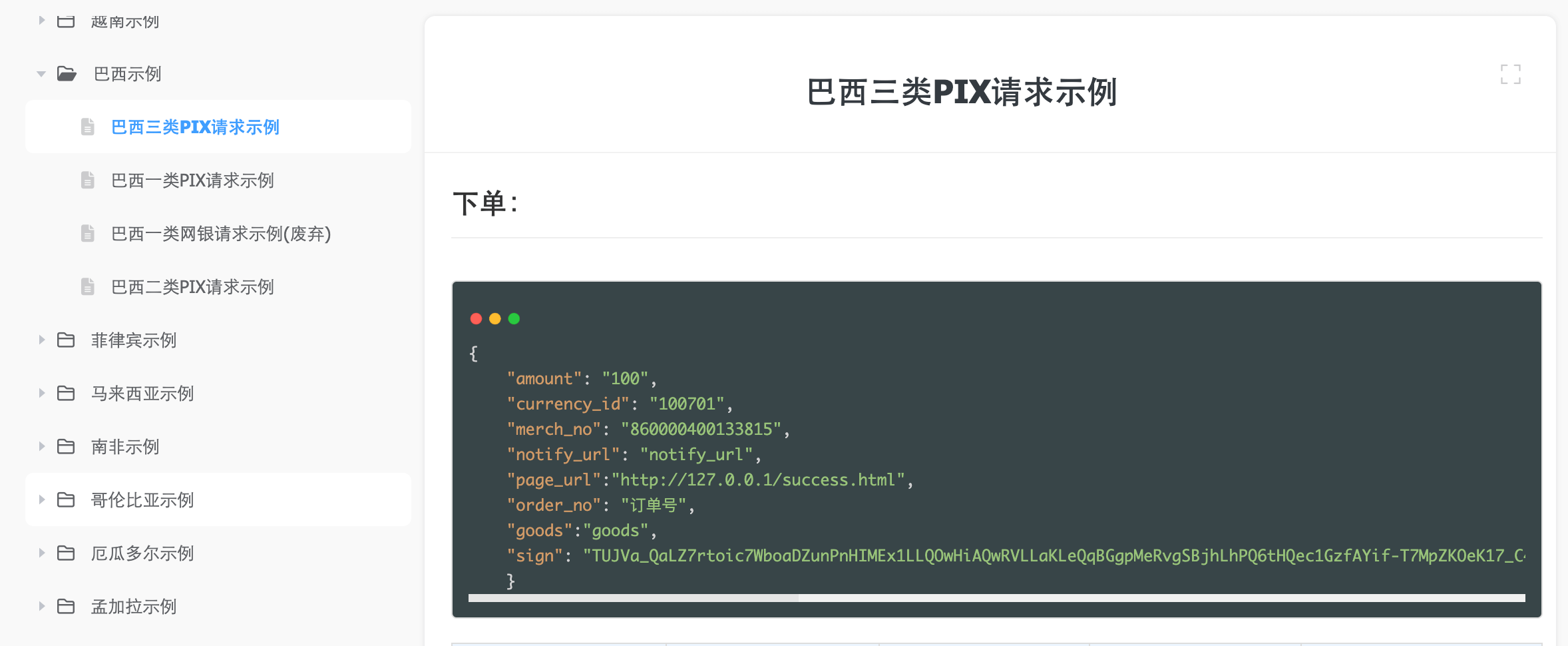The width and height of the screenshot is (1568, 646).
Task: Open 巴西一类网银请求示例(废弃) document
Action: point(221,234)
